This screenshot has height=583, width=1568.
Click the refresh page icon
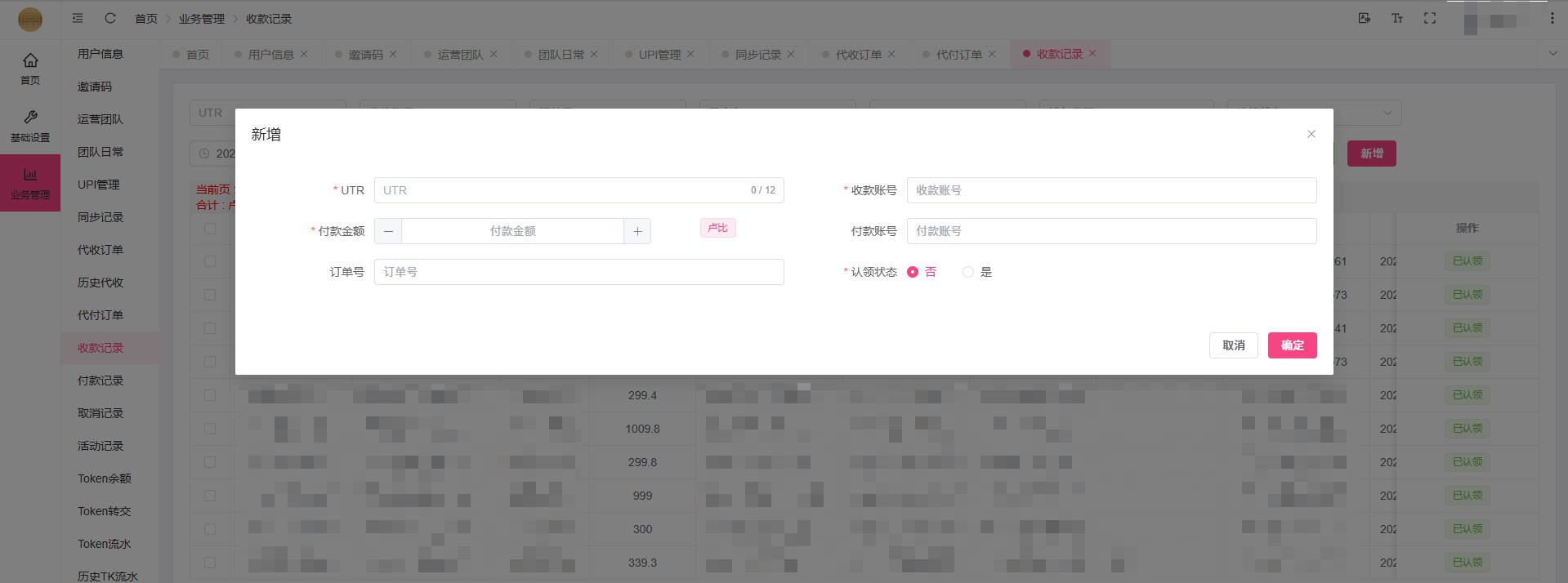point(110,18)
